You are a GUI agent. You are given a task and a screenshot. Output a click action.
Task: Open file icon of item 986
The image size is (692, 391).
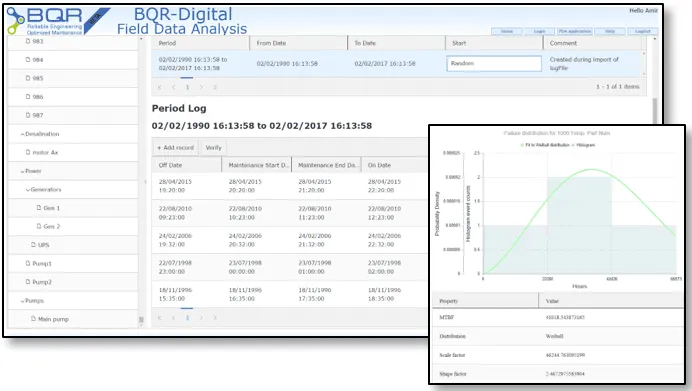point(28,97)
